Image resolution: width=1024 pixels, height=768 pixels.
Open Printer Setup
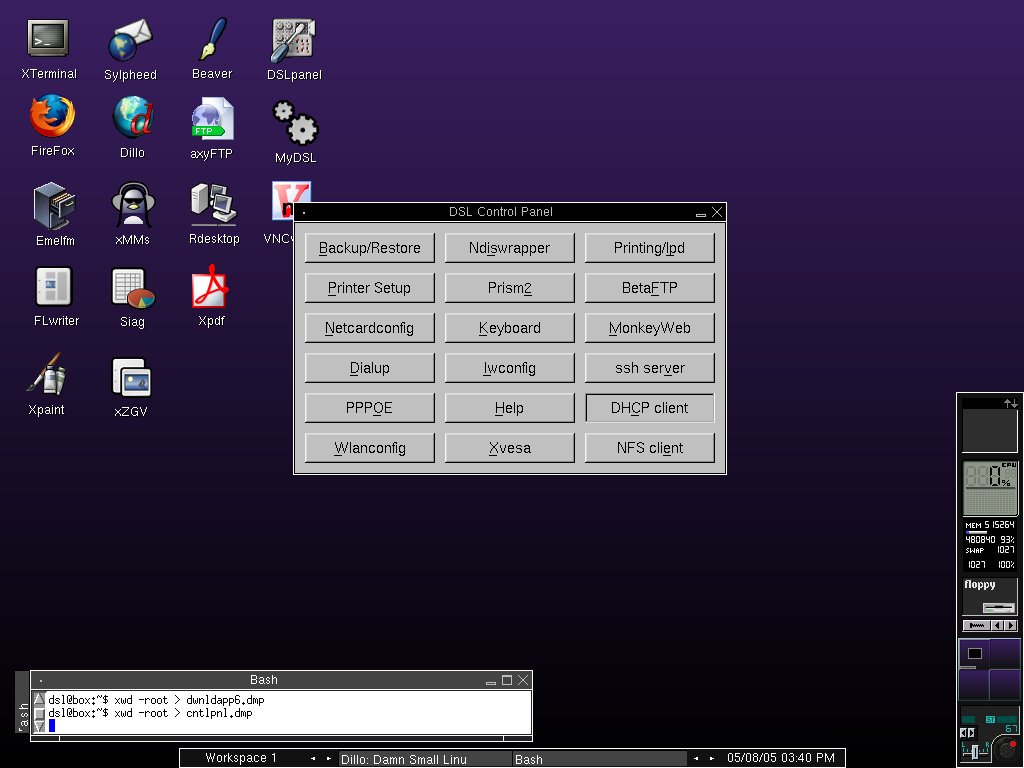pyautogui.click(x=370, y=288)
